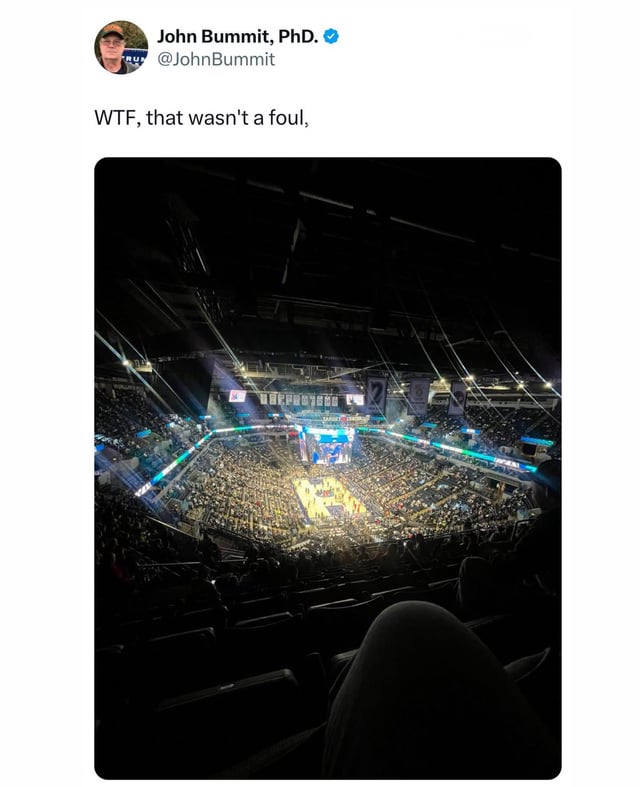Click the large hanging banner right of the jumbotron
The height and width of the screenshot is (787, 640).
(375, 395)
